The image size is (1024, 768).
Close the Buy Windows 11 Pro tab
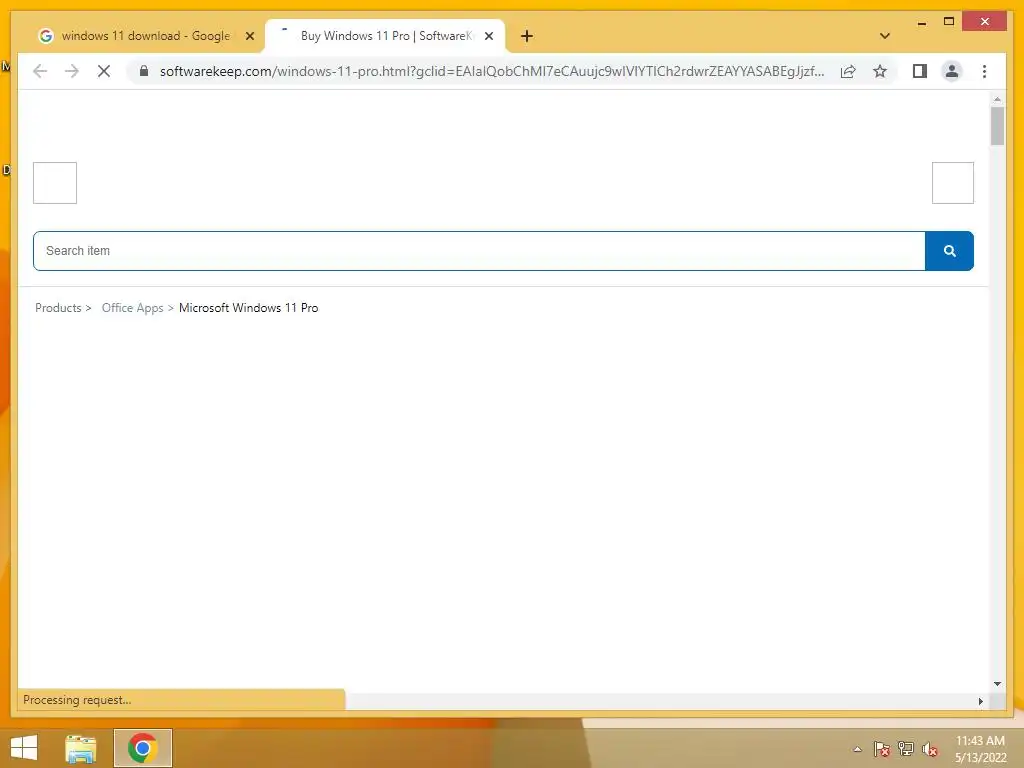click(488, 36)
